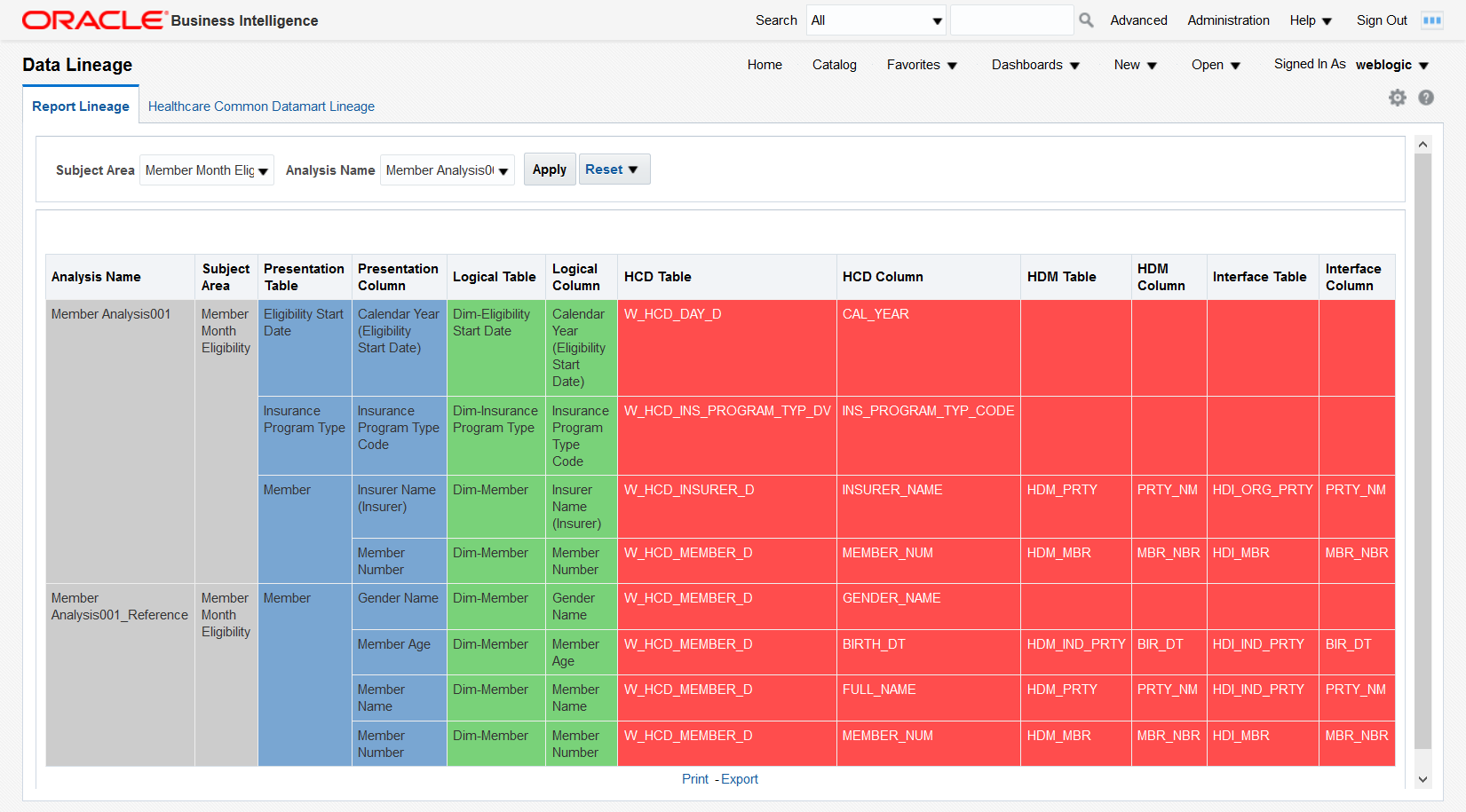Viewport: 1466px width, 812px height.
Task: Select the Member Analysis001_Reference cell
Action: pos(120,674)
